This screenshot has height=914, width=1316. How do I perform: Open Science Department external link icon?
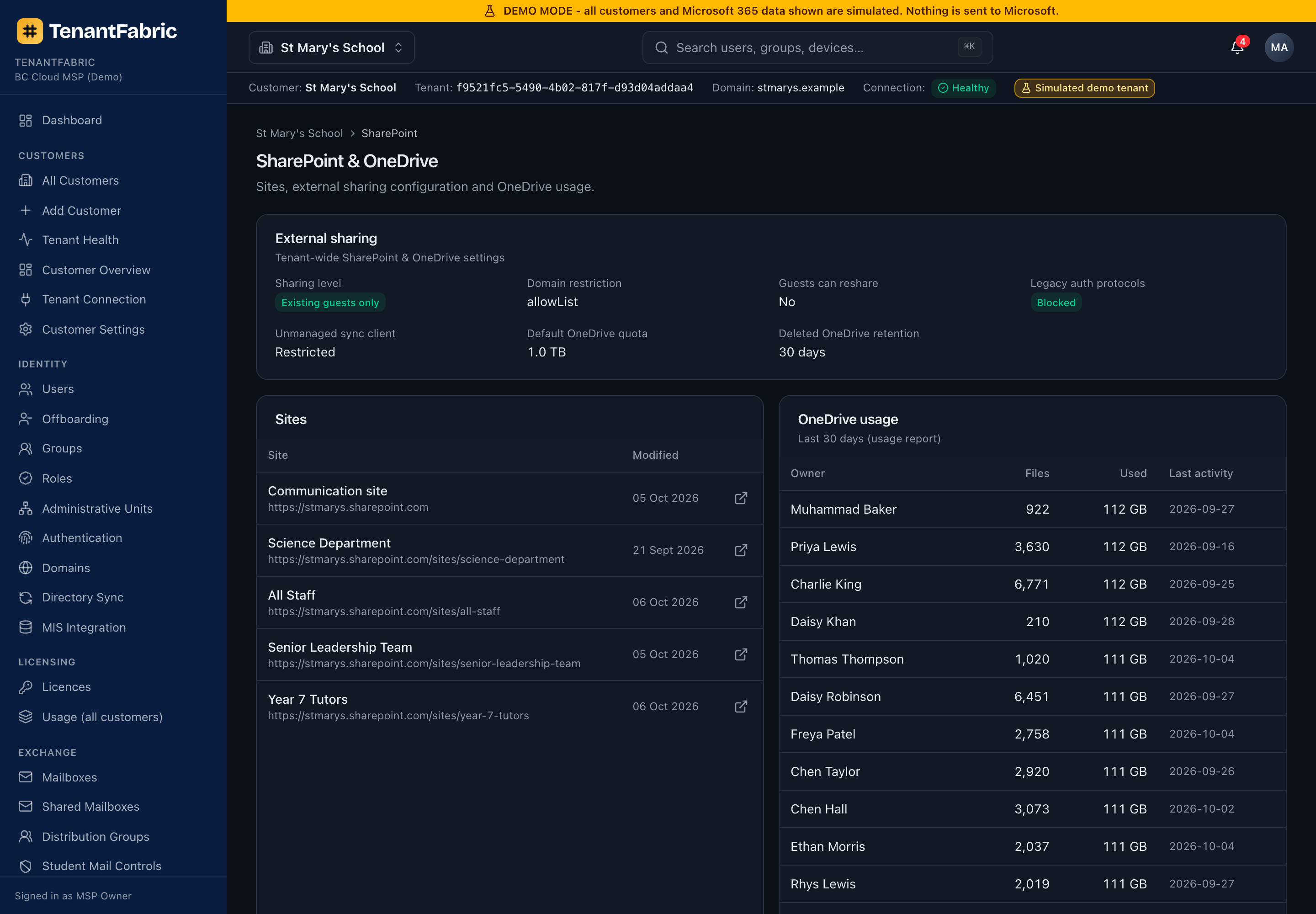[741, 550]
